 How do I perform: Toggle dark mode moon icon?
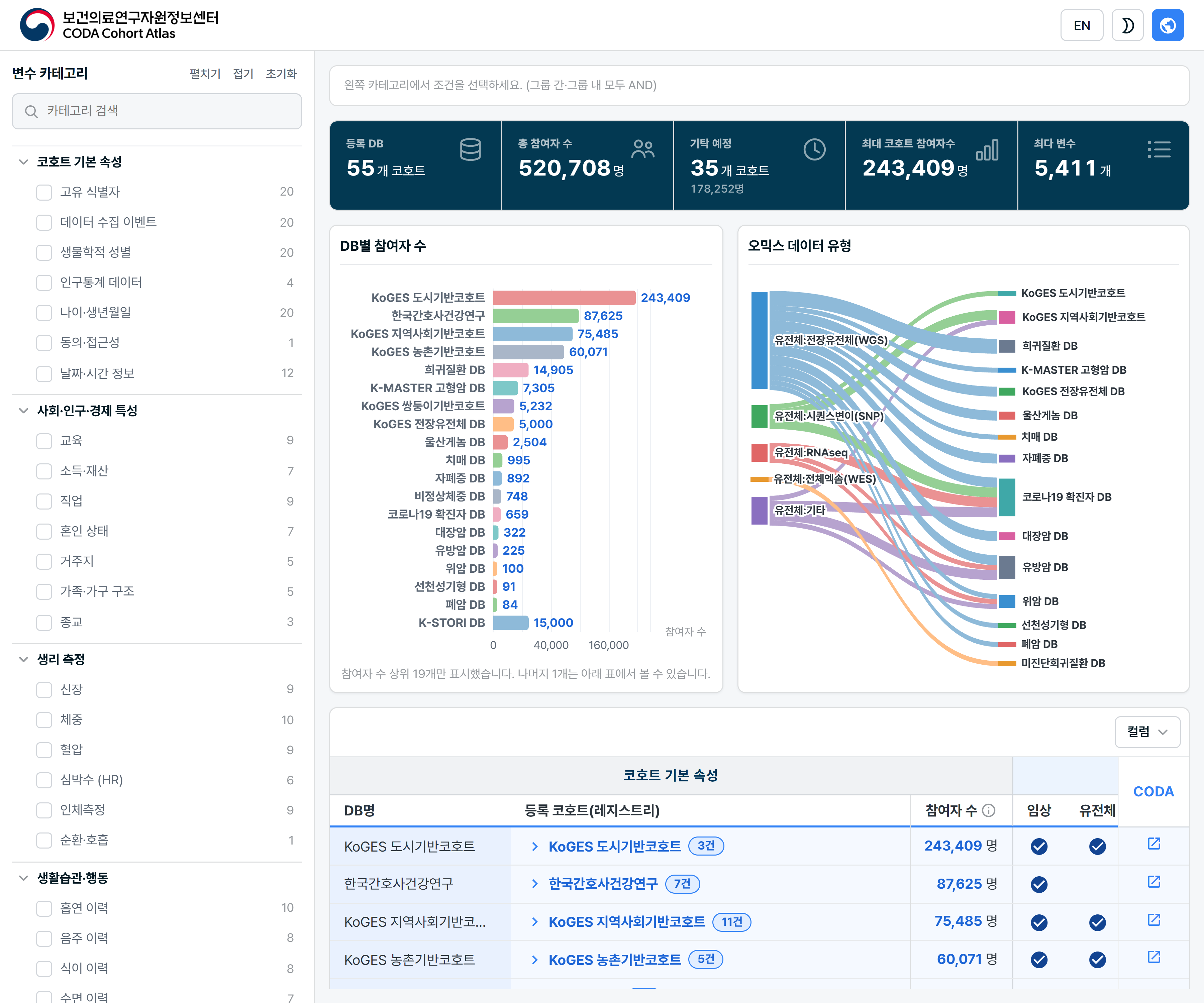1127,25
